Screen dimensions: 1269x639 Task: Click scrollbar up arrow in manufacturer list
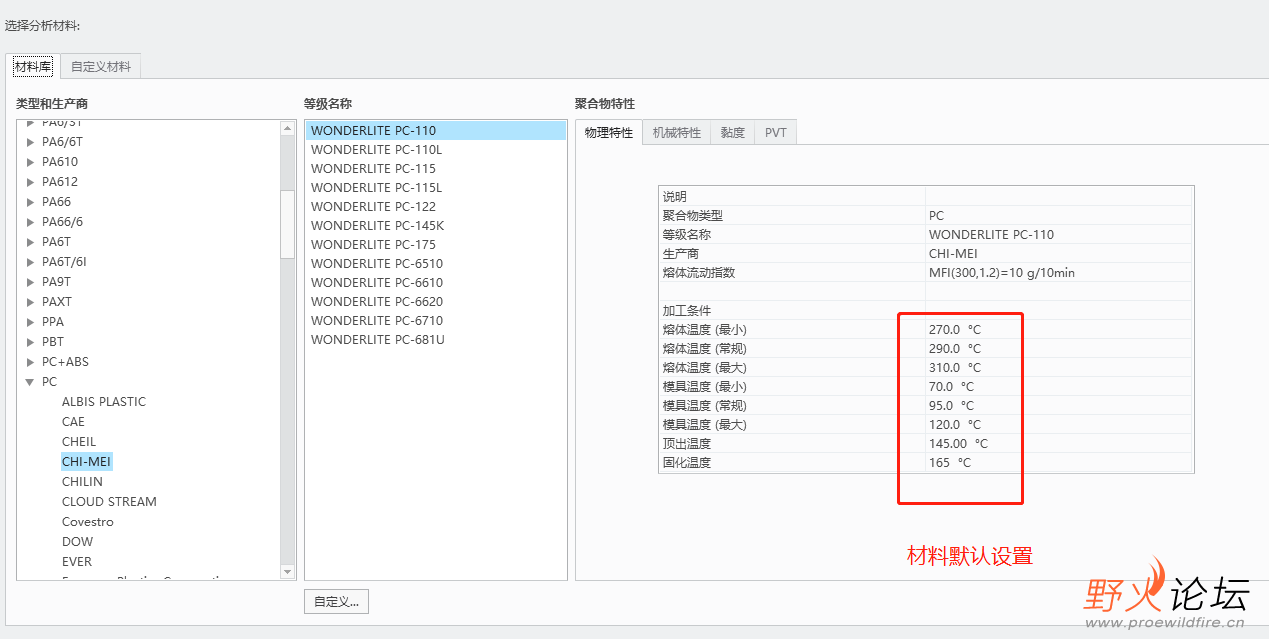[288, 127]
